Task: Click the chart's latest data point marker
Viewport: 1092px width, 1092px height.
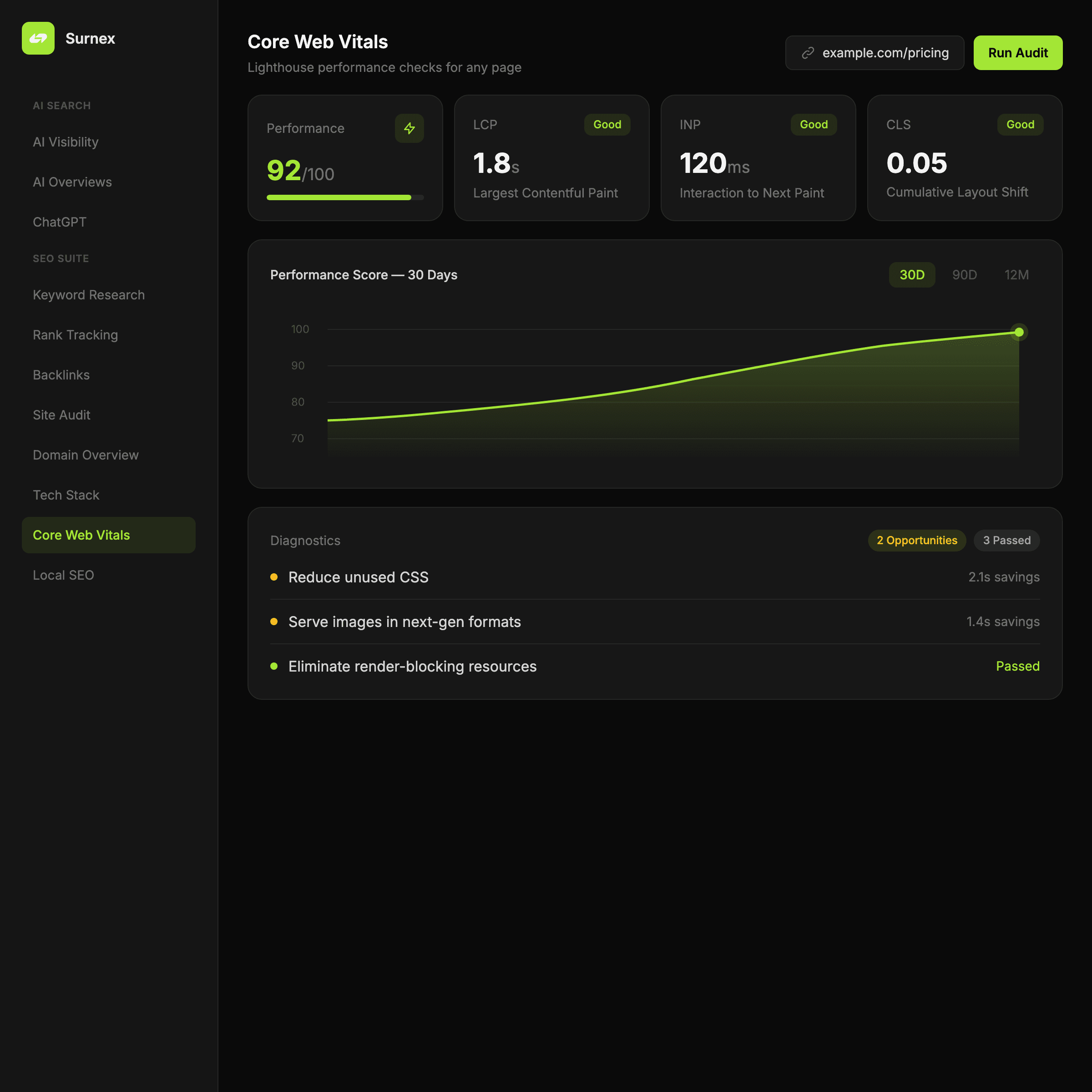Action: tap(1019, 332)
